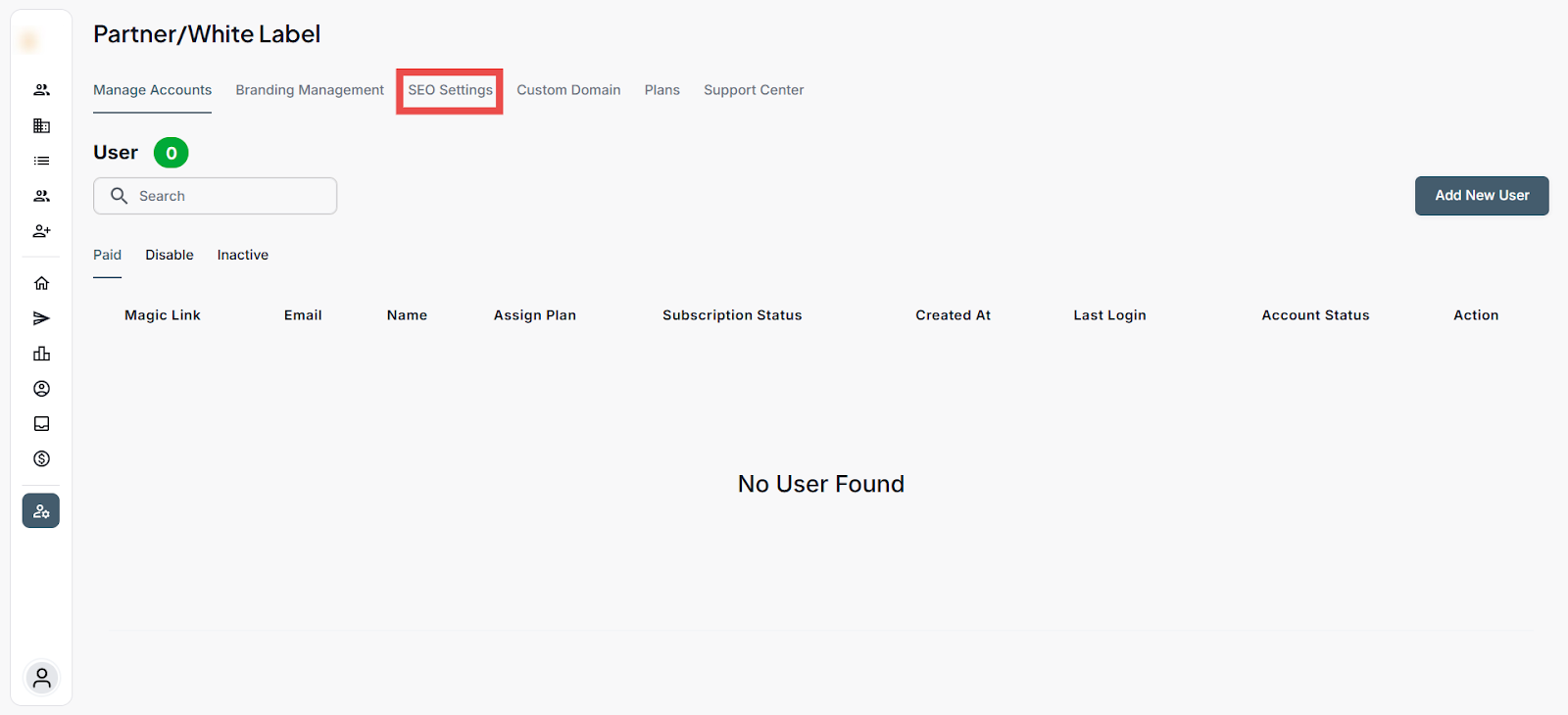Open the dollar sign billing icon

pos(41,458)
